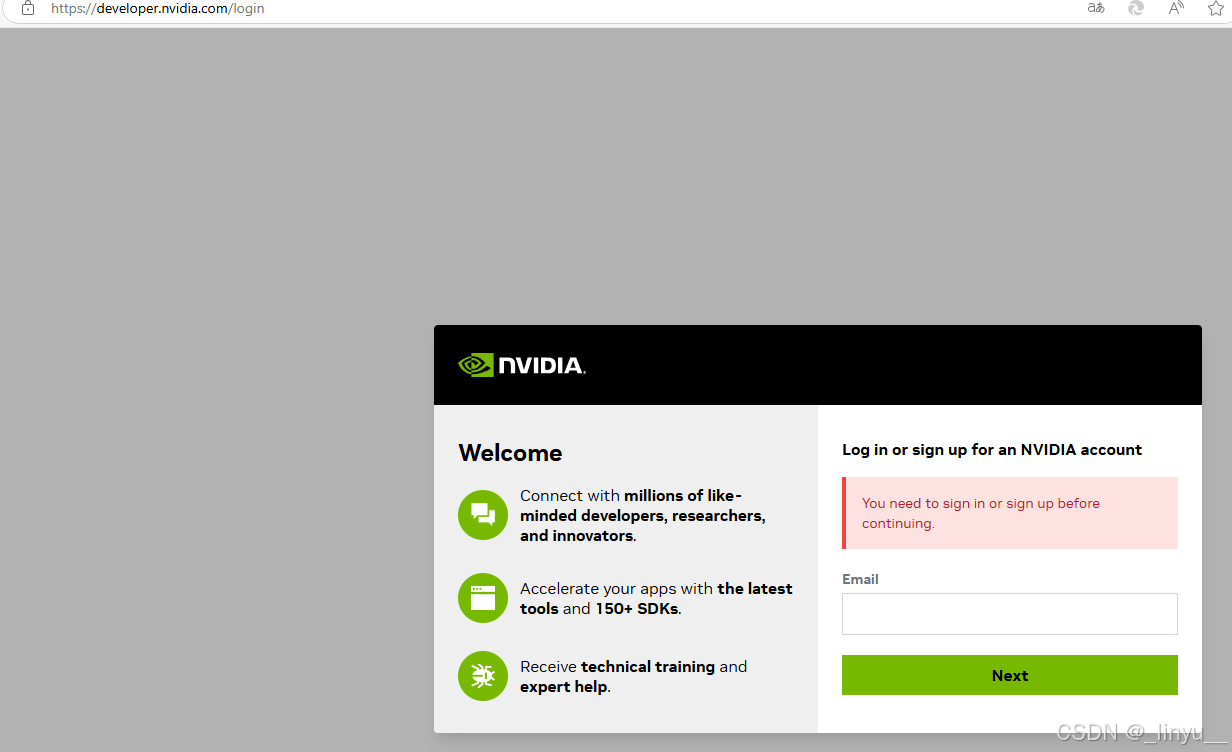Add page to favorites star icon
1232x752 pixels.
1215,8
